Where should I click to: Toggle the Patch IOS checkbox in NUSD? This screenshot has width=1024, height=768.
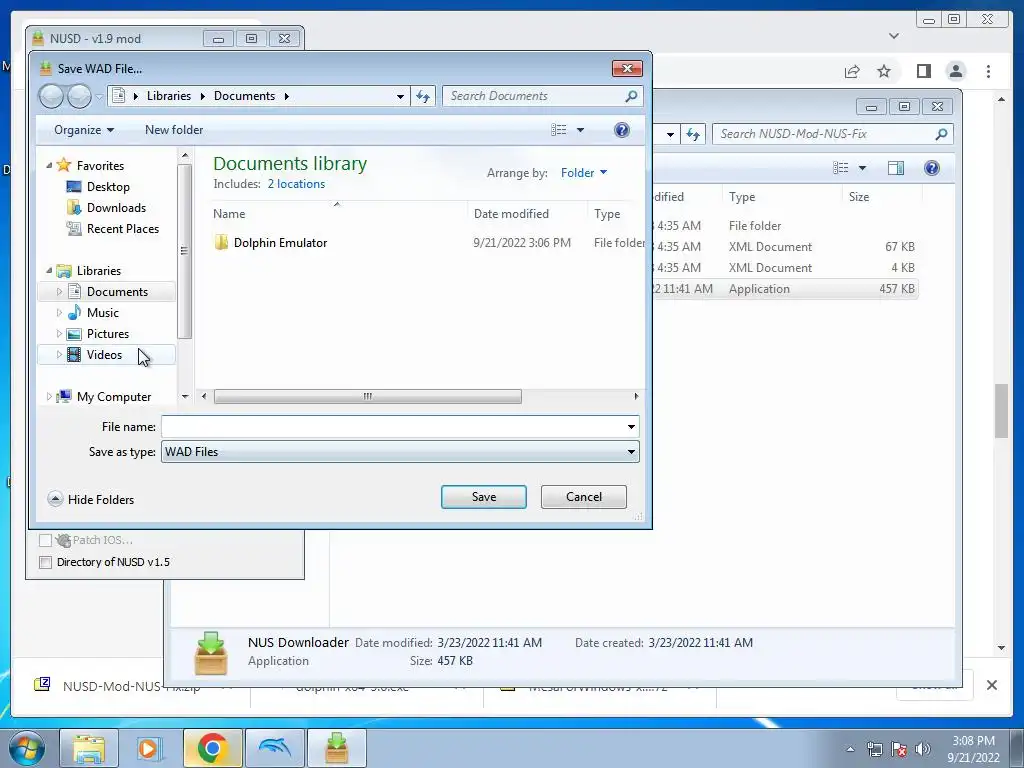click(45, 540)
